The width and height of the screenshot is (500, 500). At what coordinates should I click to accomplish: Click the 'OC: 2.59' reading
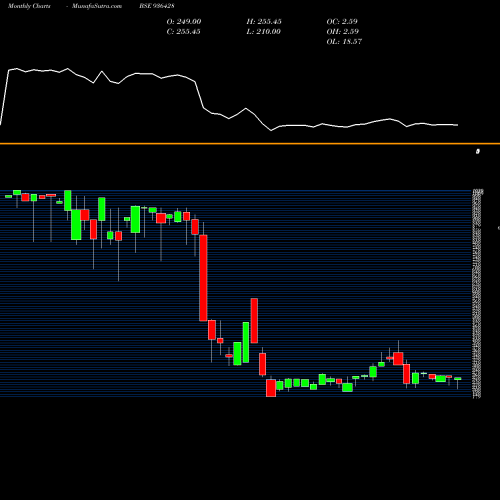342,22
